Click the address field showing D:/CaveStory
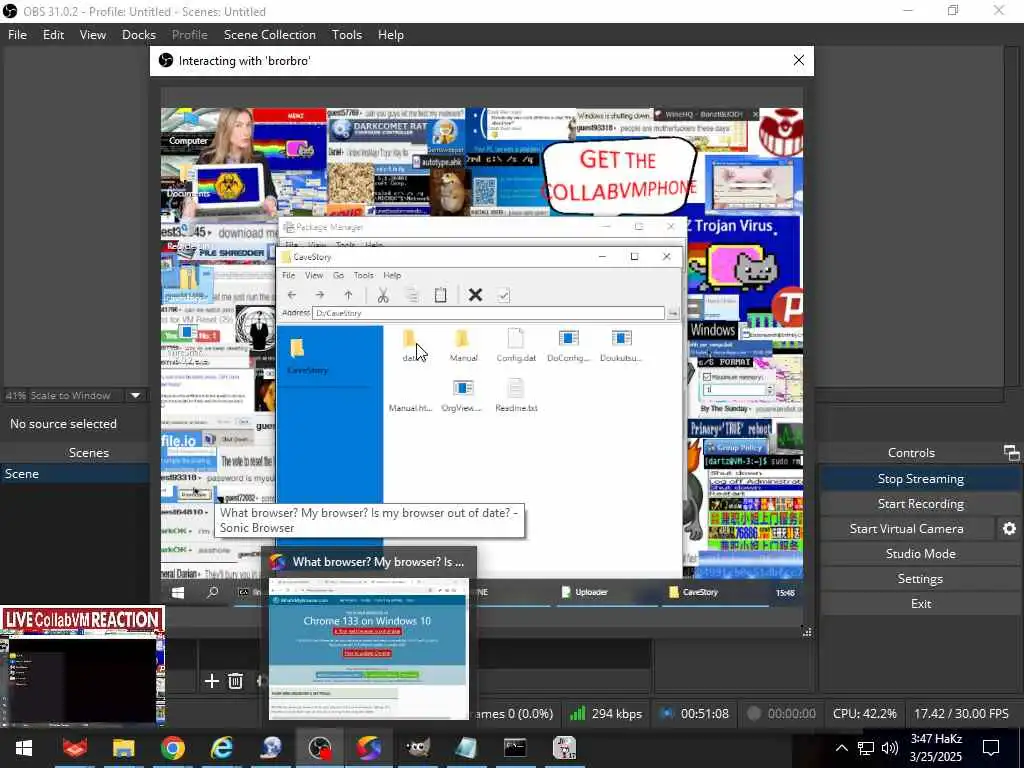This screenshot has width=1024, height=768. pyautogui.click(x=488, y=313)
